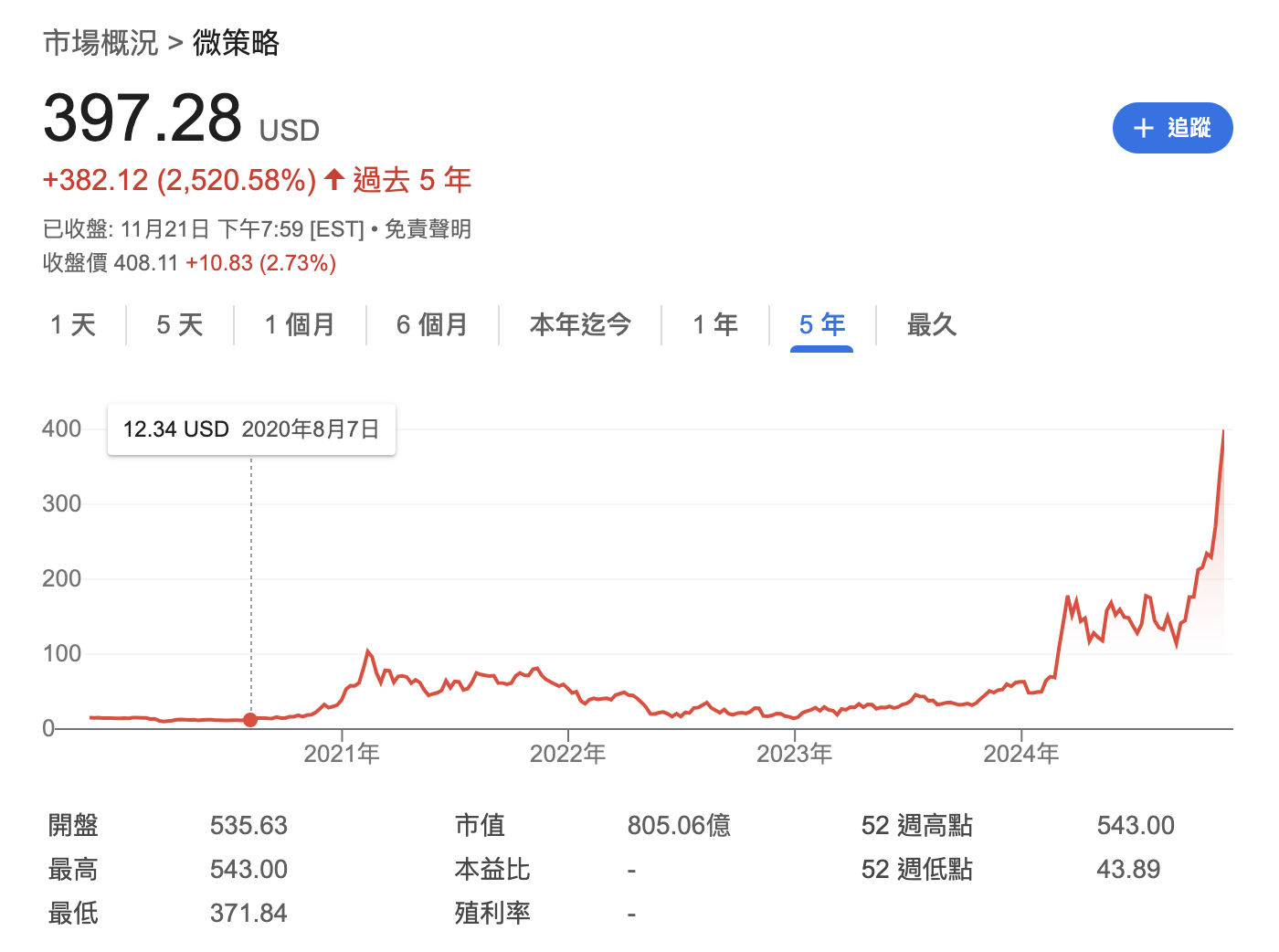The height and width of the screenshot is (952, 1279).
Task: Click the 本益比 label
Action: click(492, 870)
